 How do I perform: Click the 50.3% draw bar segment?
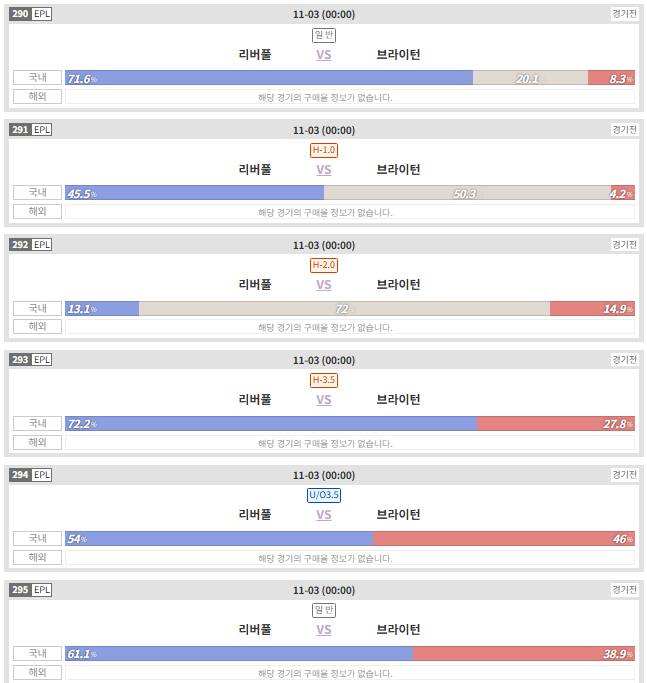[467, 193]
